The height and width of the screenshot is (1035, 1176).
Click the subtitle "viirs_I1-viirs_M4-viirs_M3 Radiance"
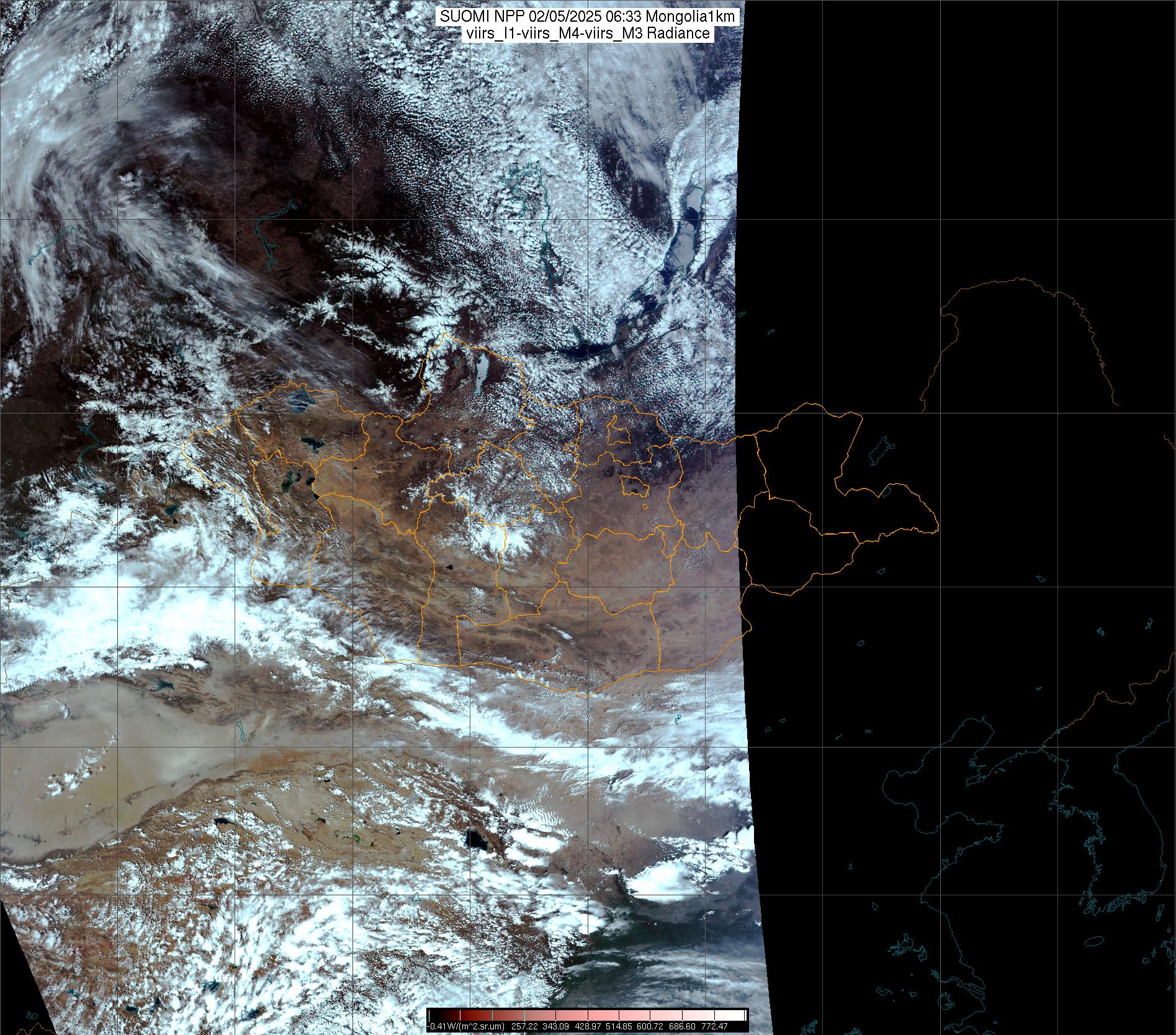587,34
